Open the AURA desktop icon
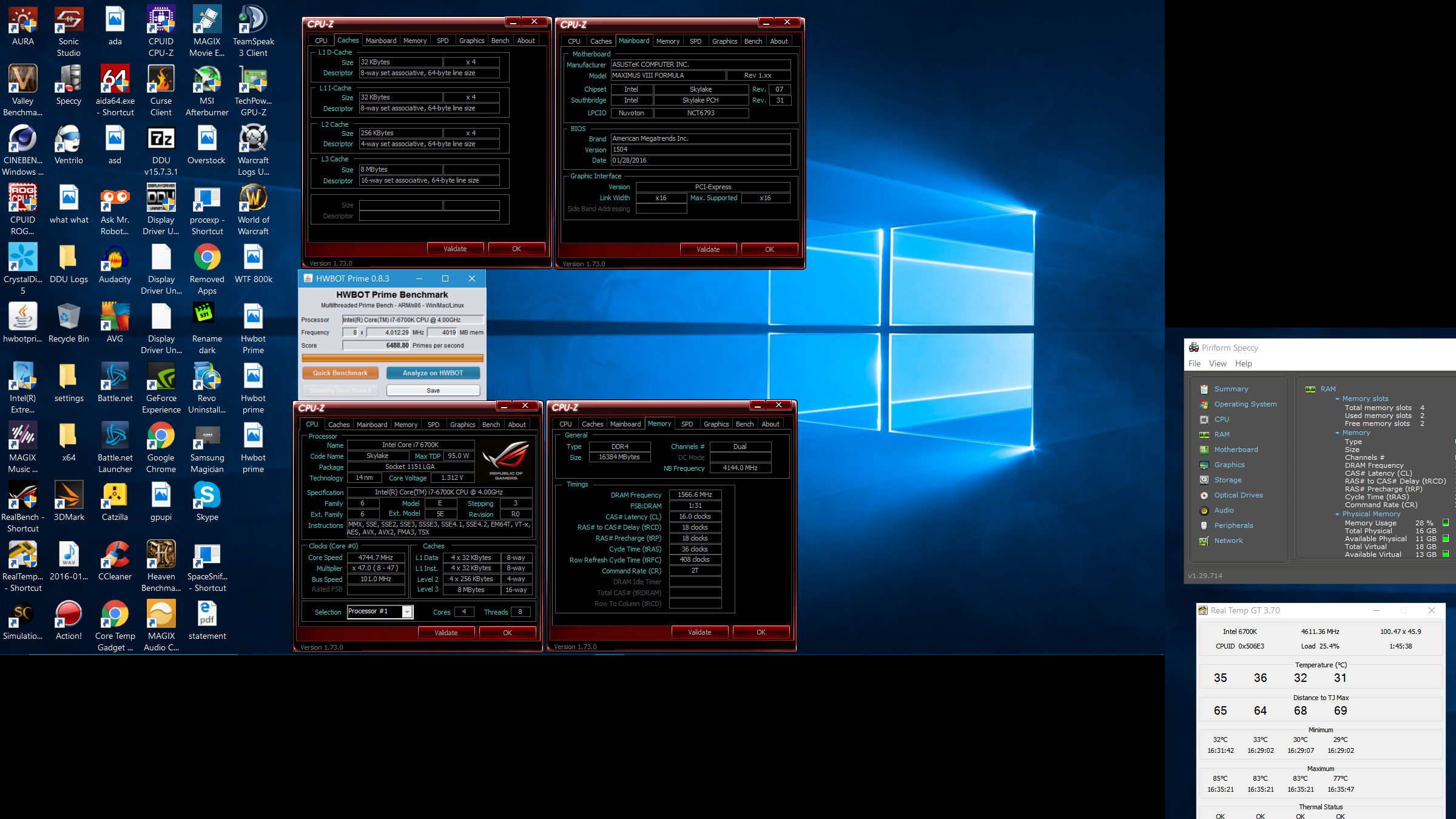The image size is (1456, 819). click(22, 25)
